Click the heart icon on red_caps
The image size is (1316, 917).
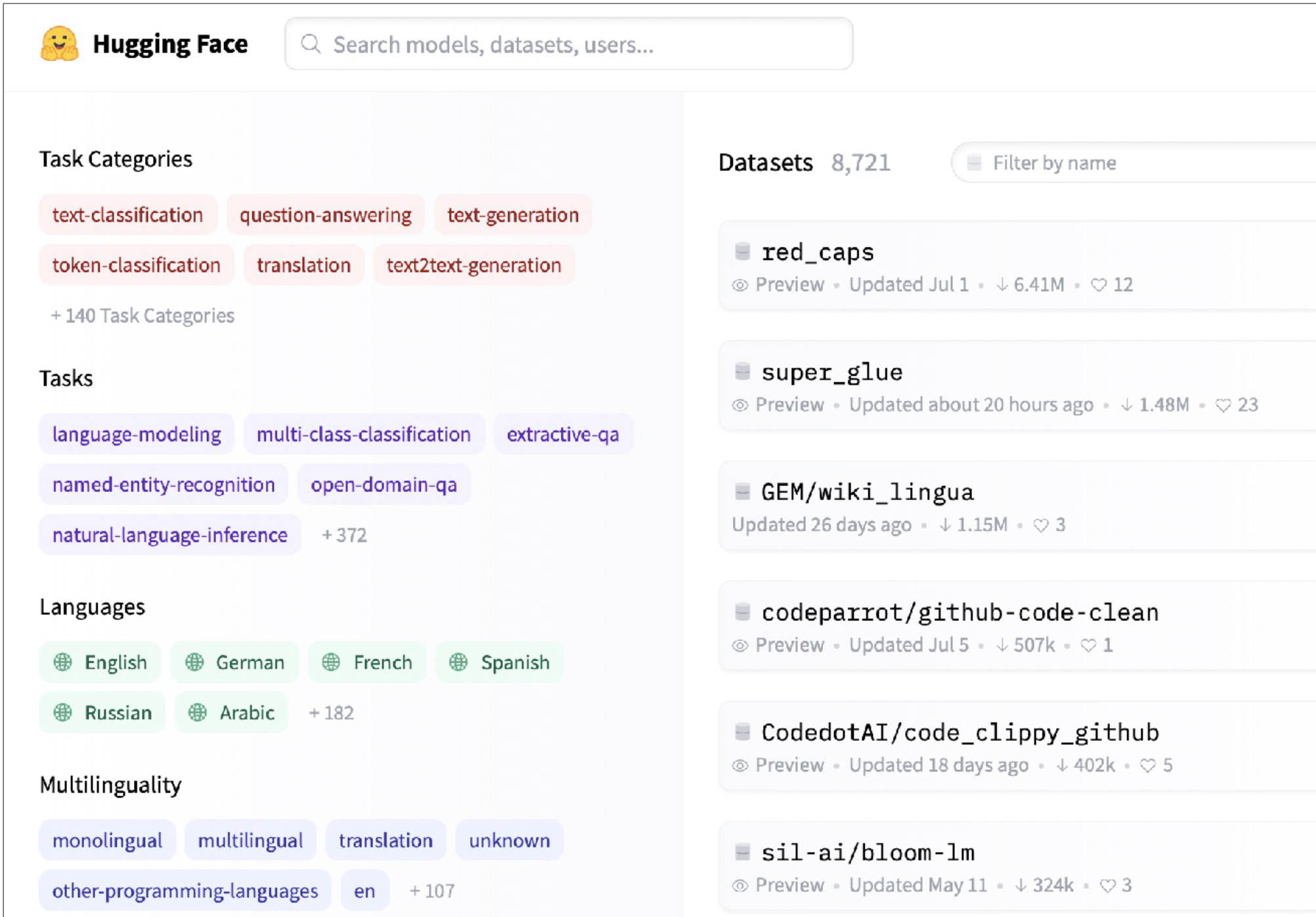tap(1099, 285)
